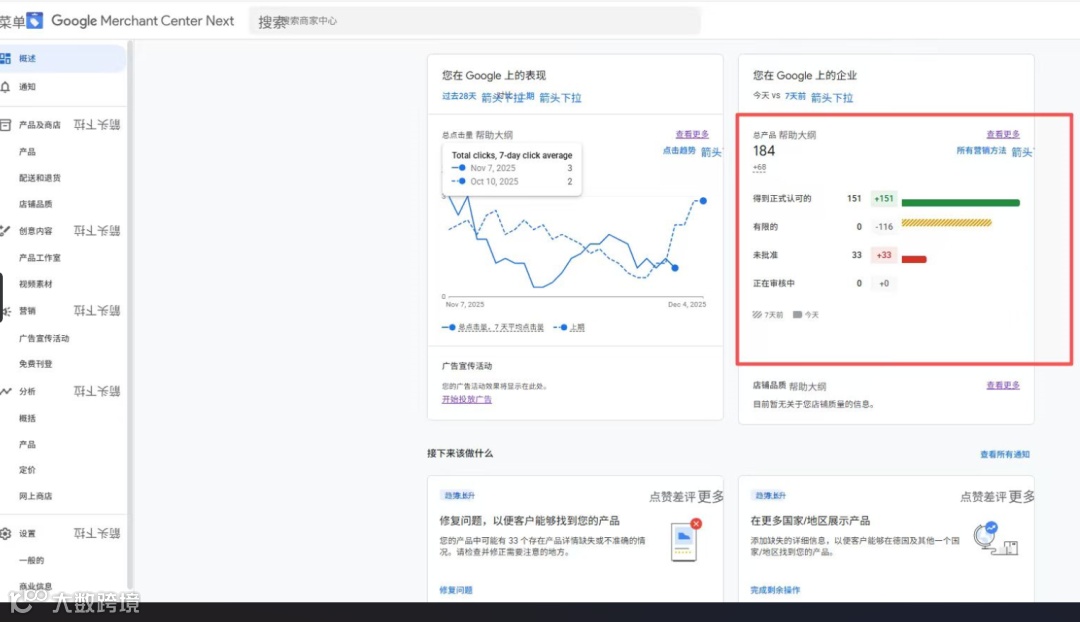This screenshot has width=1080, height=622.
Task: Click the notifications bell icon
Action: (6, 87)
